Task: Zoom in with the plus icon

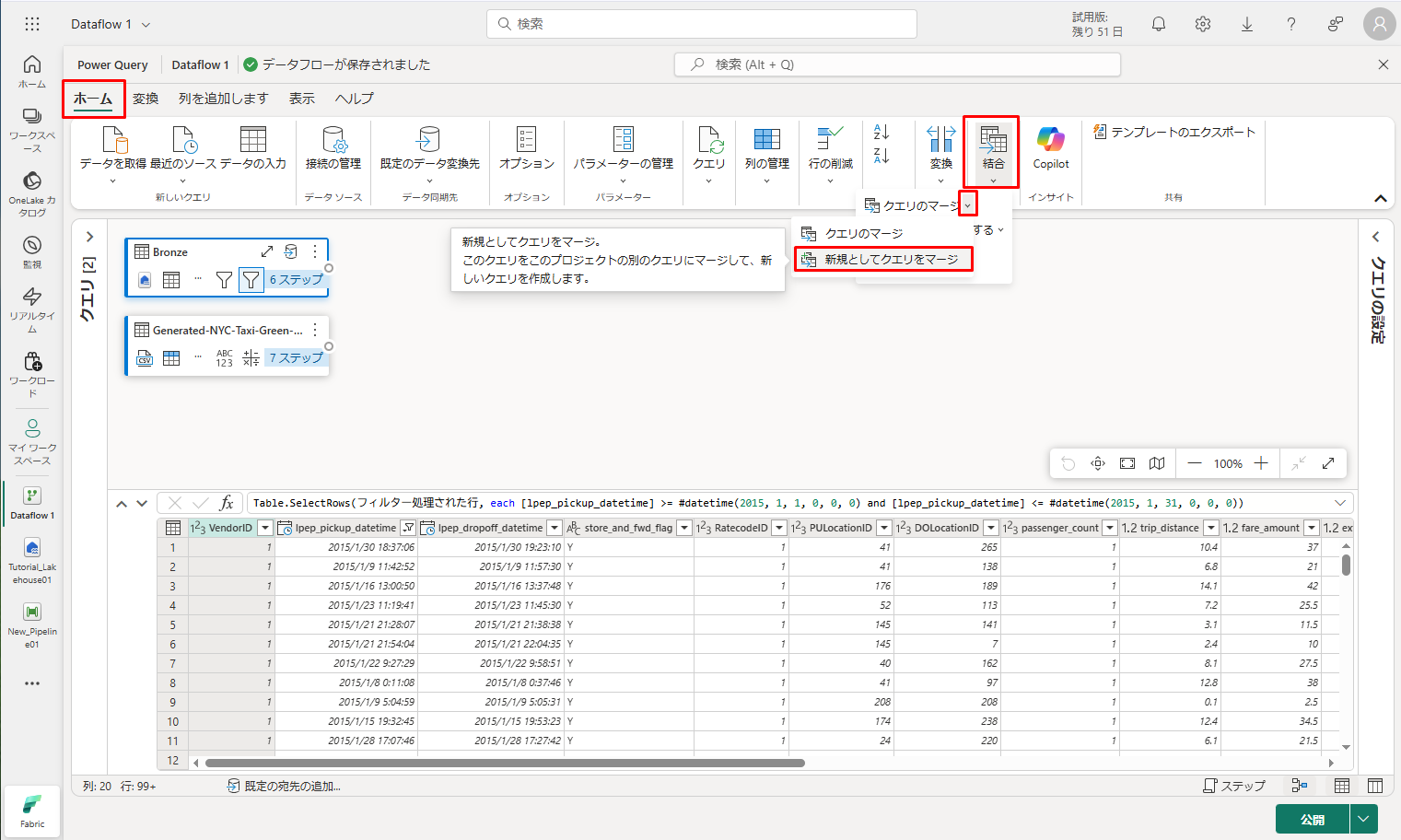Action: (1261, 463)
